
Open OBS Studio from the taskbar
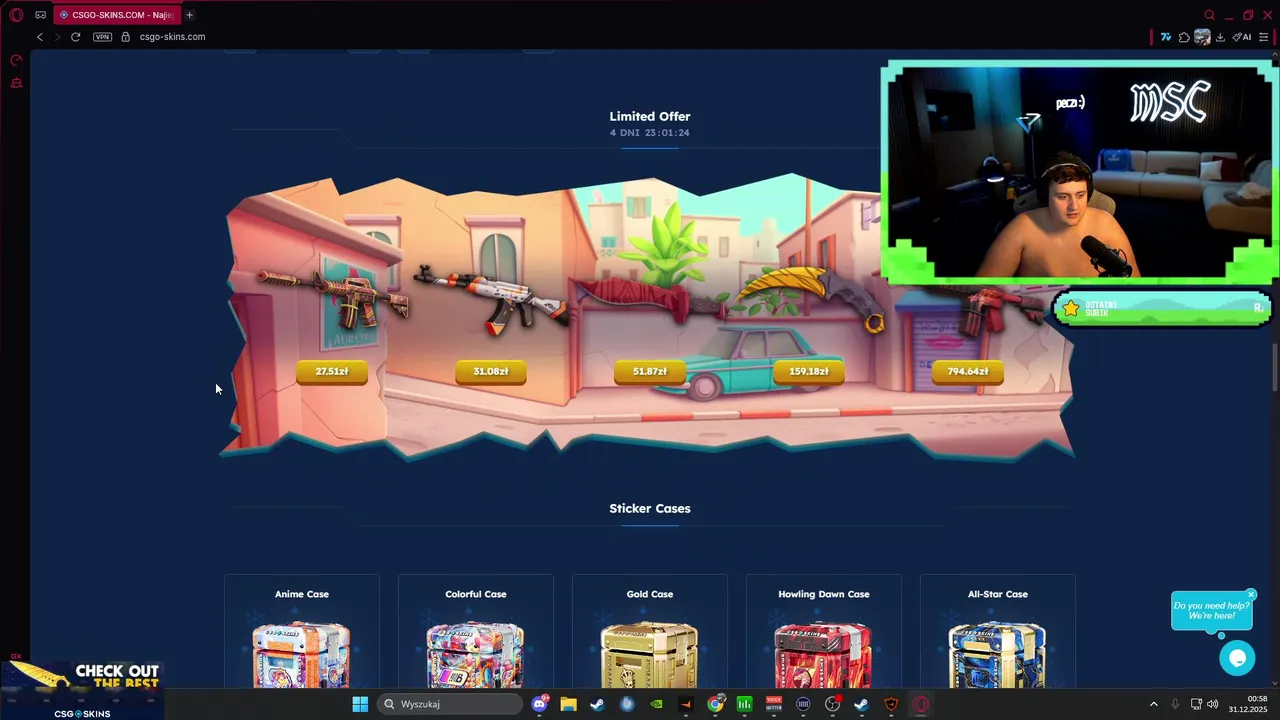click(x=832, y=704)
